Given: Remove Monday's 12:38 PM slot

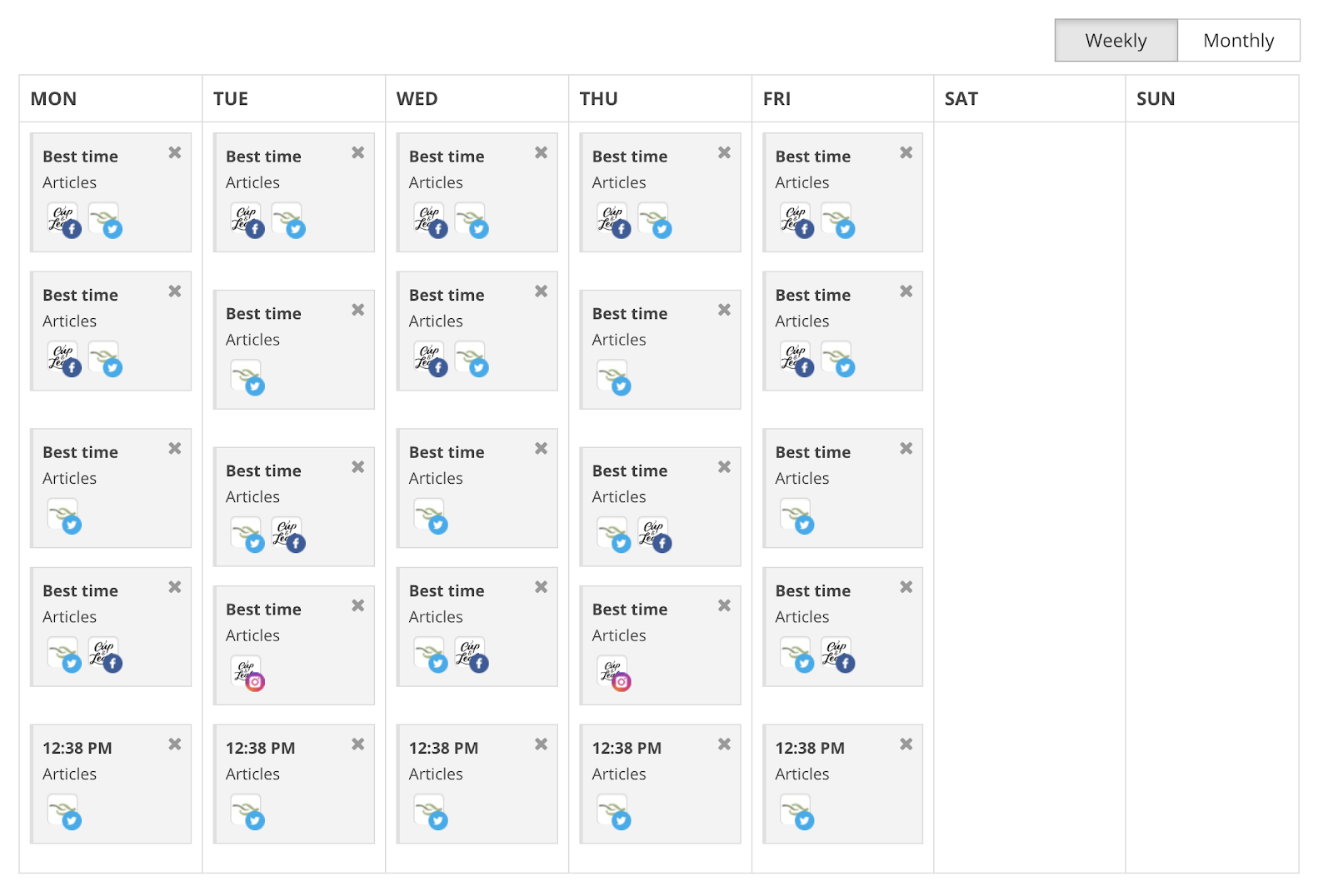Looking at the screenshot, I should (175, 744).
